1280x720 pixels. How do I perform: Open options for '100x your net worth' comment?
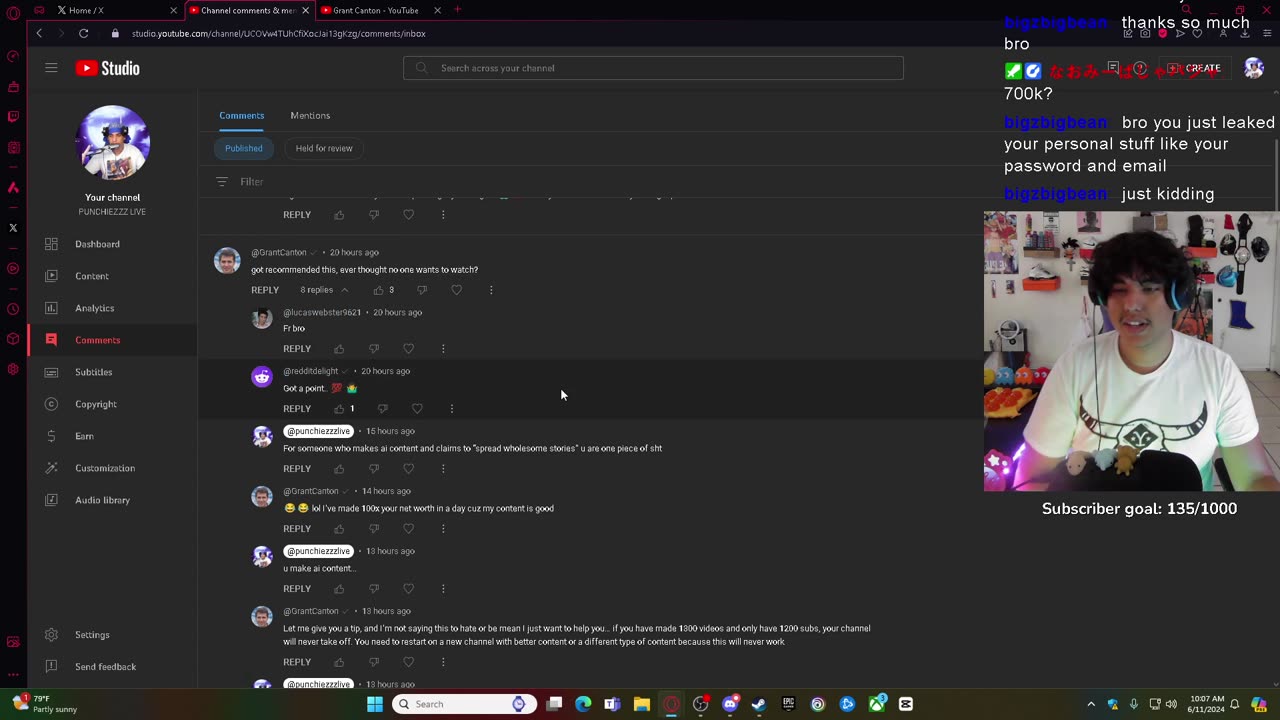(443, 529)
